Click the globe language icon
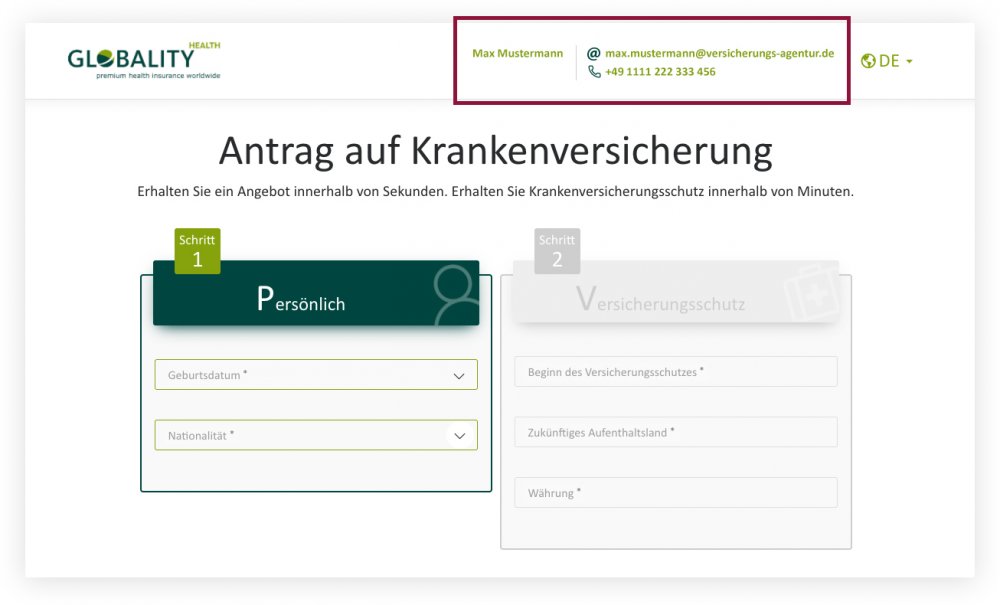 click(868, 61)
